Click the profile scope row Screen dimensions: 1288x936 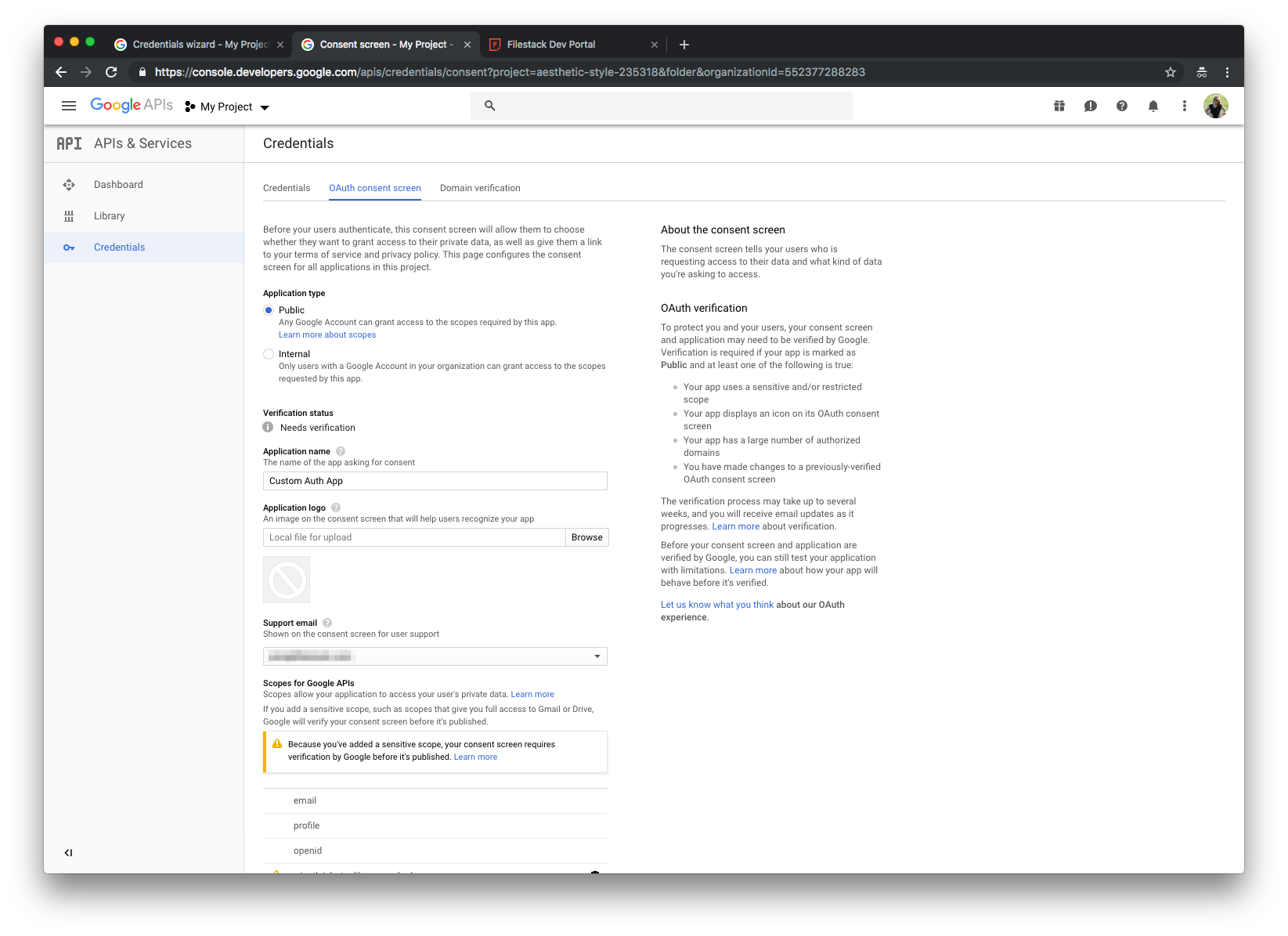(x=435, y=826)
